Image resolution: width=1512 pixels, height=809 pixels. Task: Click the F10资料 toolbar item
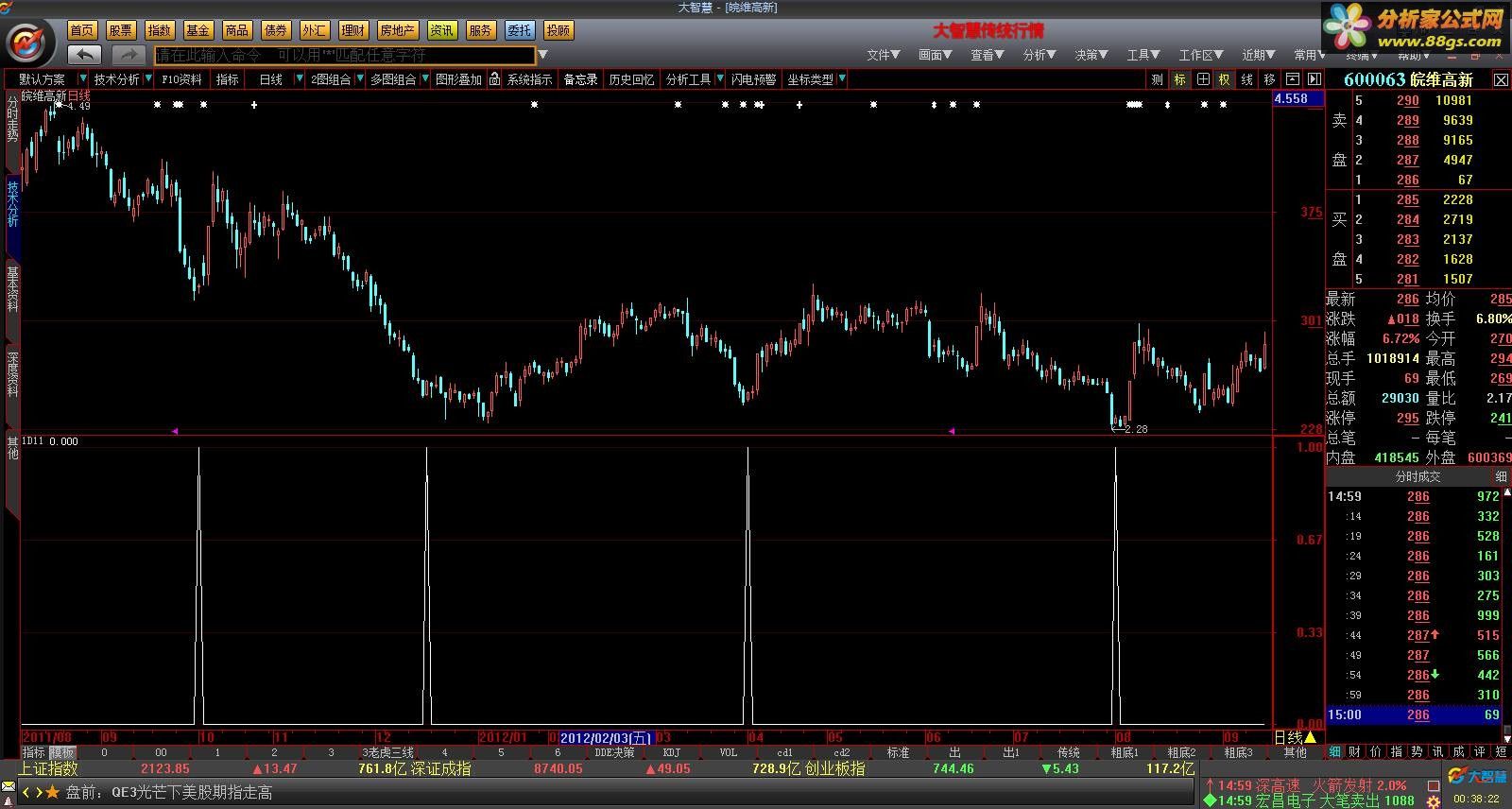(181, 79)
